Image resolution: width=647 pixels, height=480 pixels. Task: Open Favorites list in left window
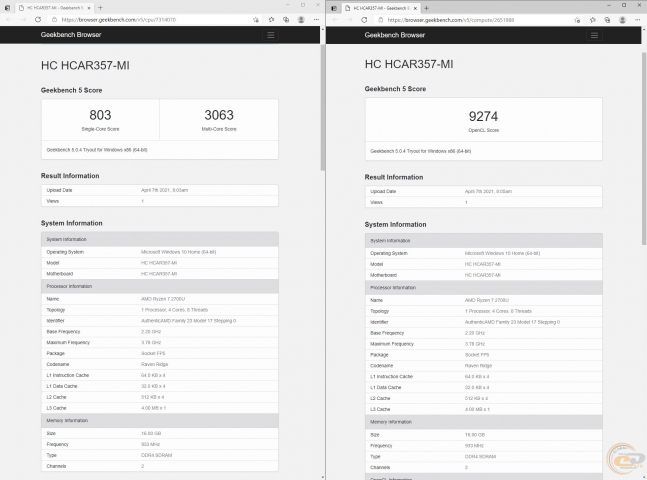pos(271,19)
